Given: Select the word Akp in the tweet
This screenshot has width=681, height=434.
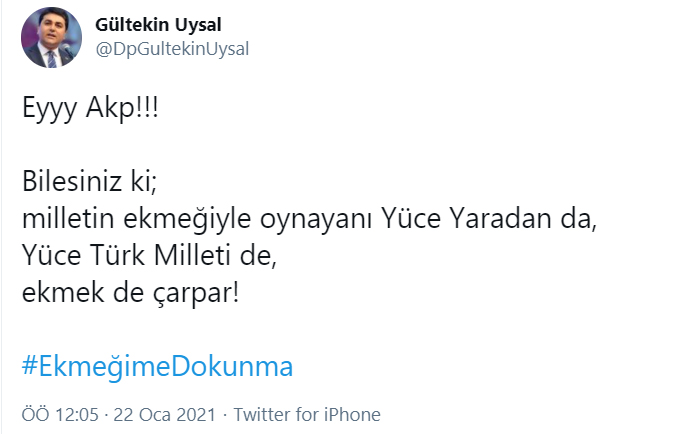Looking at the screenshot, I should [x=111, y=108].
